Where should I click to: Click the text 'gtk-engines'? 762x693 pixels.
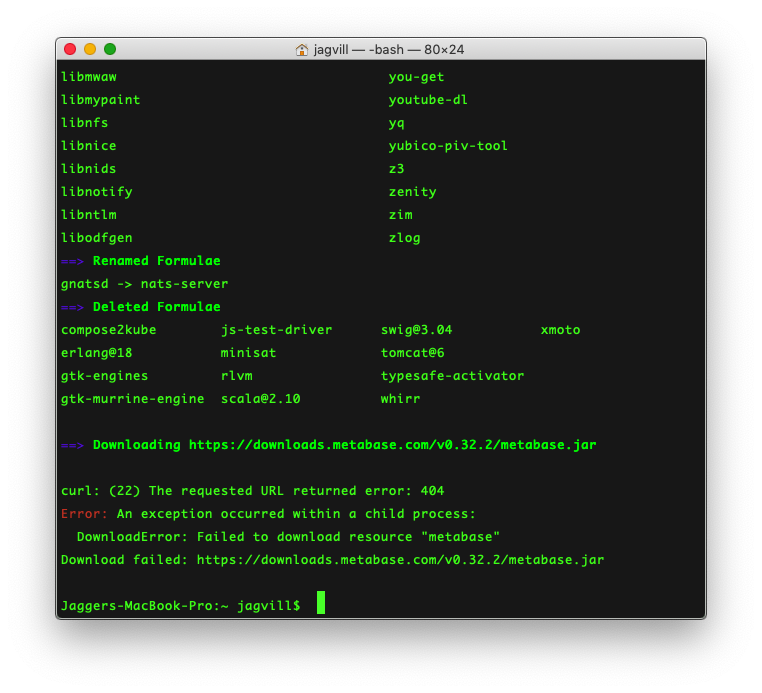104,376
